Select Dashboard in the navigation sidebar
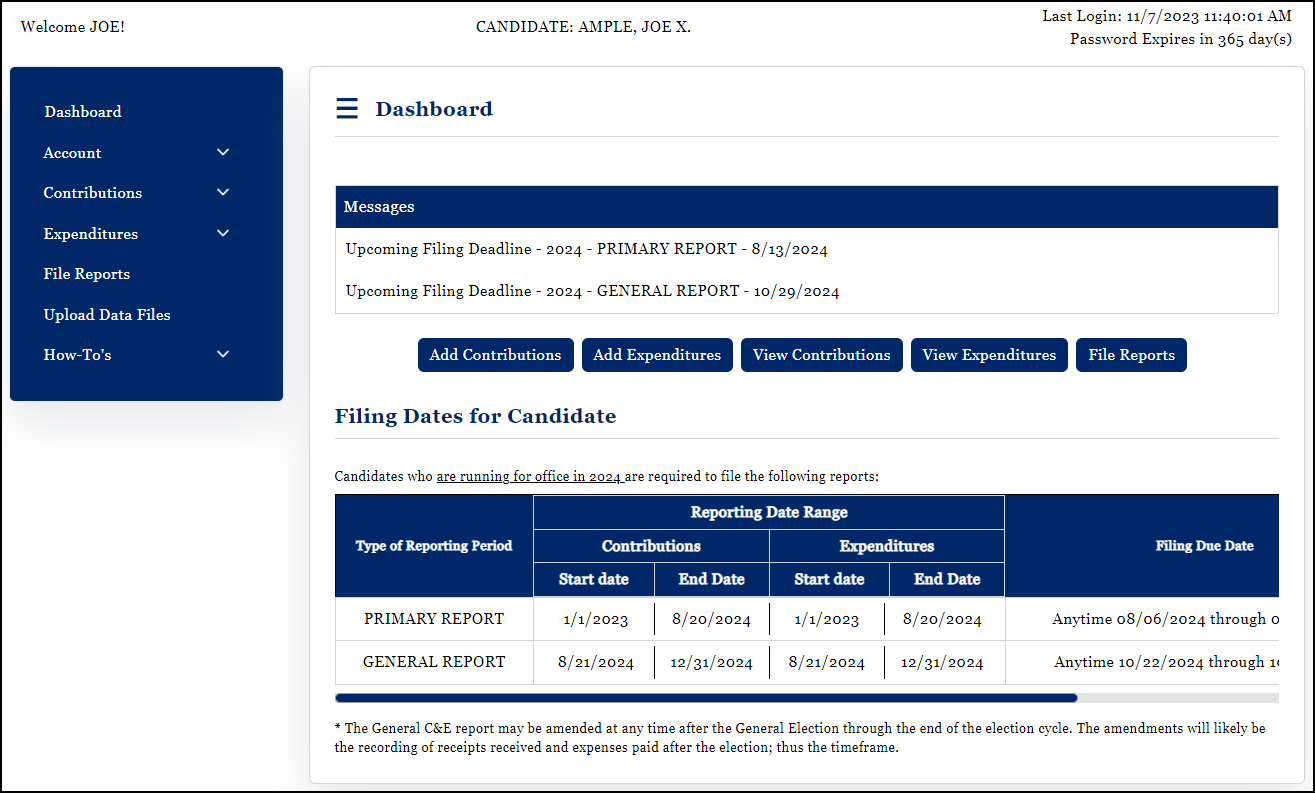This screenshot has height=793, width=1315. click(83, 111)
